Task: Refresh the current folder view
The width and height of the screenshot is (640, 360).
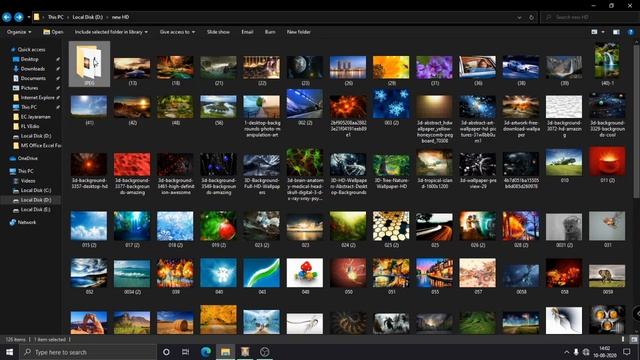Action: 531,18
